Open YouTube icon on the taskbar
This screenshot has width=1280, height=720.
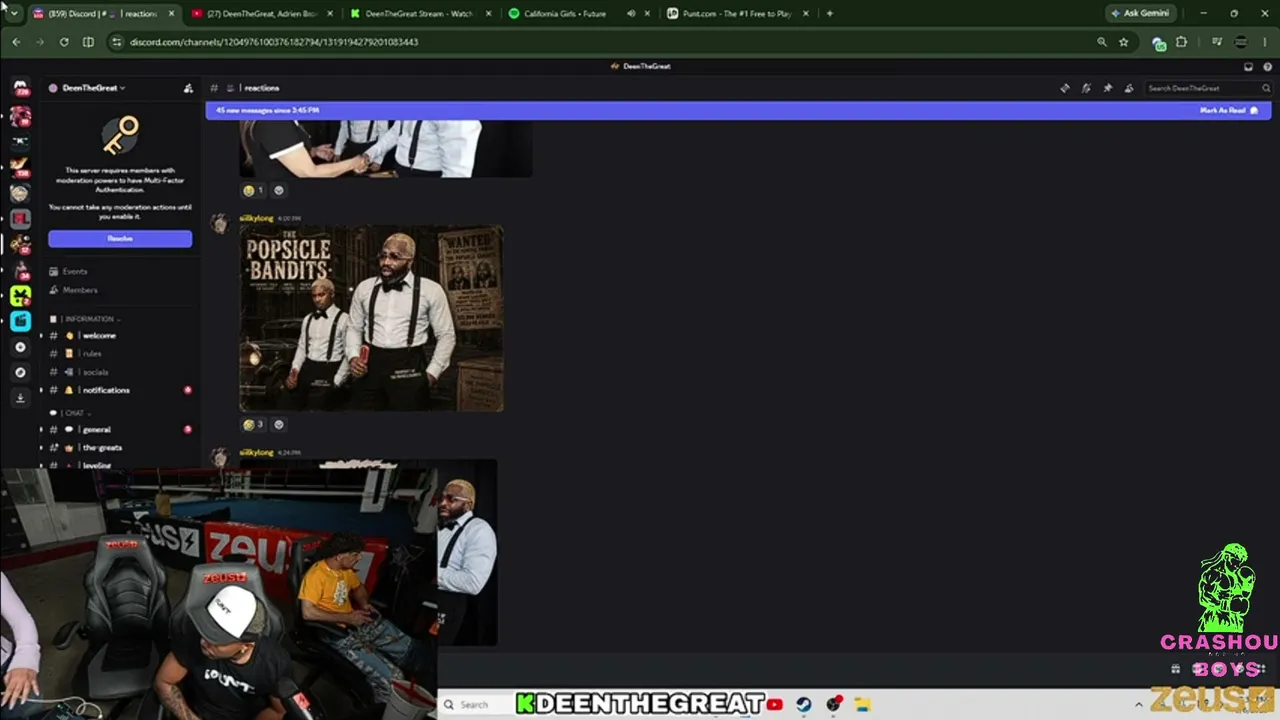coord(775,704)
